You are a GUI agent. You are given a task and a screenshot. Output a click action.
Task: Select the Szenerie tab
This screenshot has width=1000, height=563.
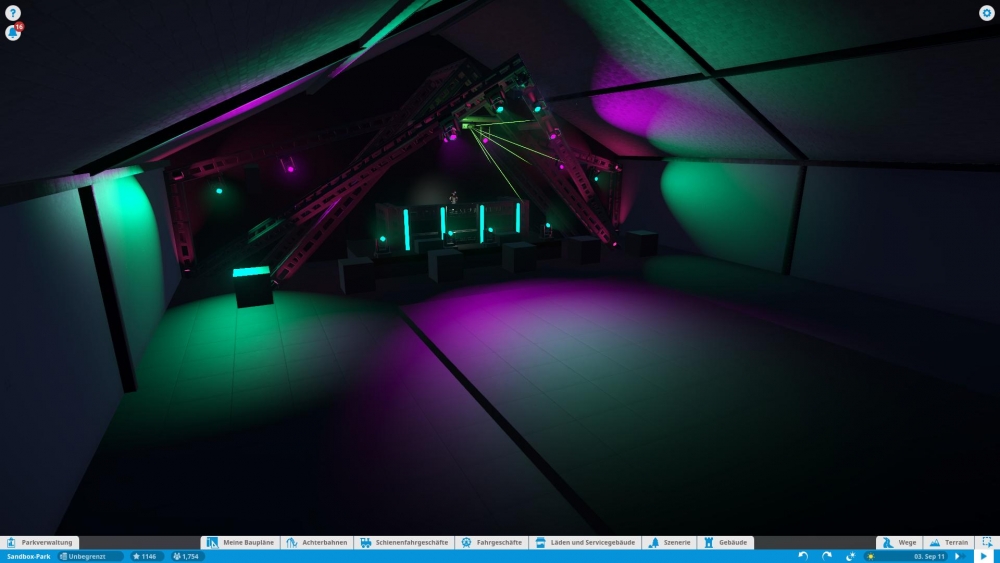point(669,543)
